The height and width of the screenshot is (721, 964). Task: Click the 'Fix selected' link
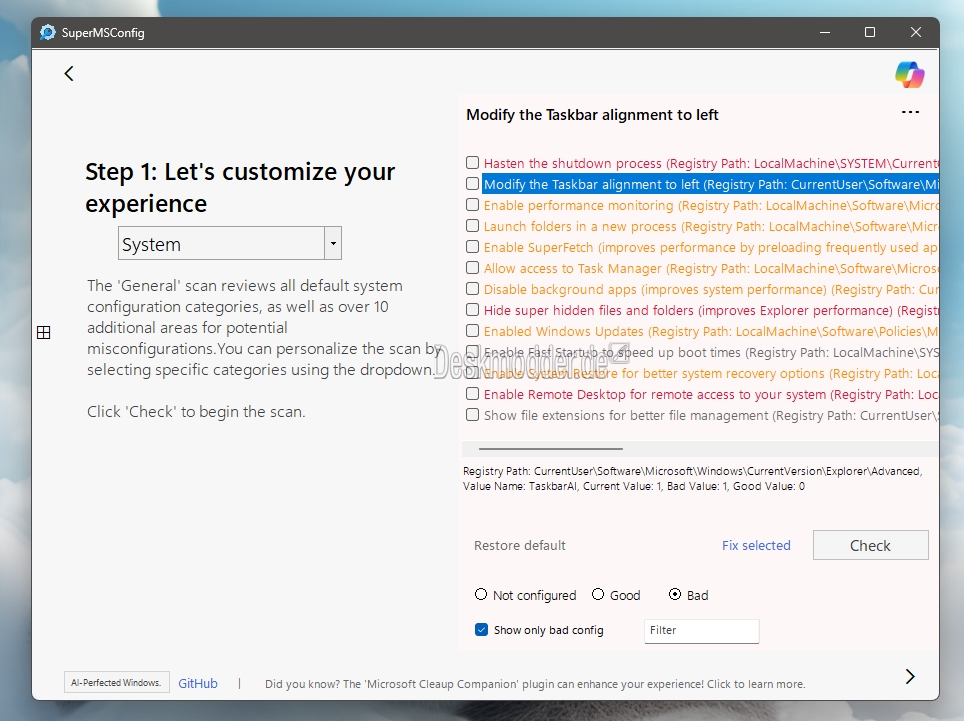[756, 545]
